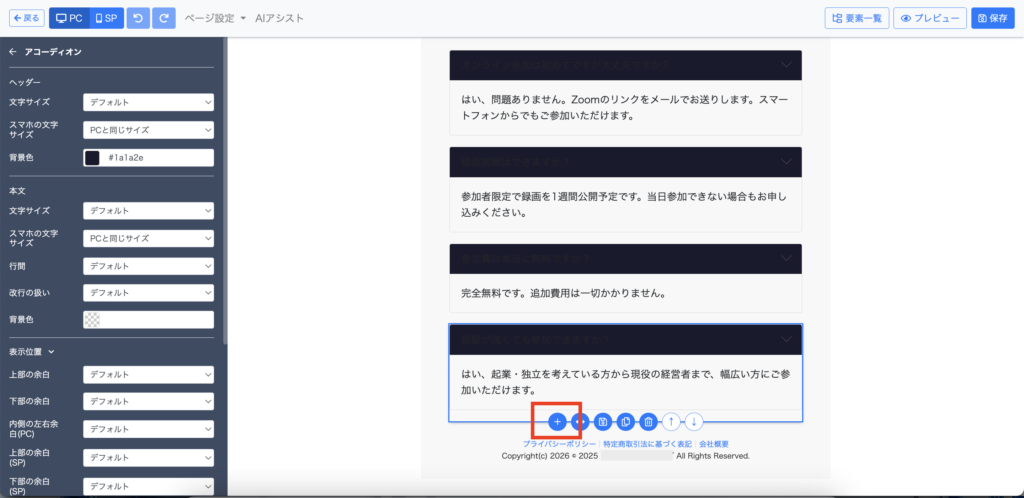Click the transparent 本文 背景色 swatch
This screenshot has height=498, width=1024.
[x=92, y=320]
